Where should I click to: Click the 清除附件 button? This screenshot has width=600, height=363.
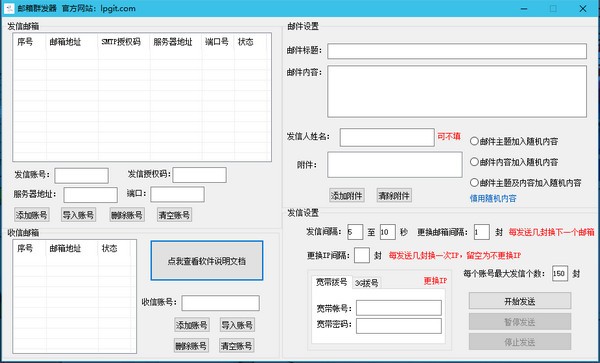pos(394,195)
